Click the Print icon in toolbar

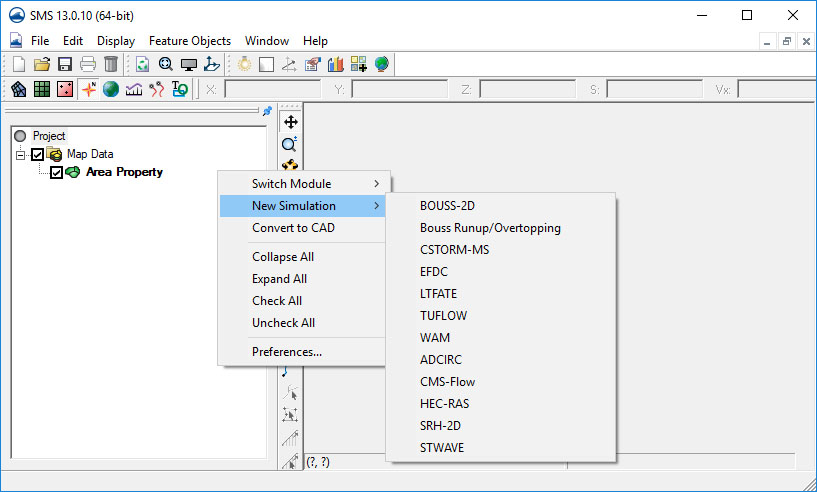tap(87, 64)
